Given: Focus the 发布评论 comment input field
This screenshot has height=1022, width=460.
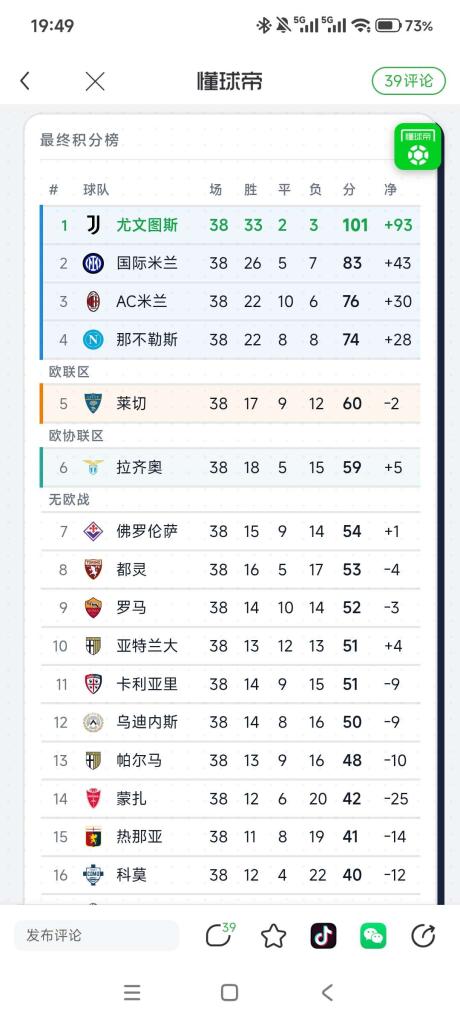Looking at the screenshot, I should (x=96, y=935).
